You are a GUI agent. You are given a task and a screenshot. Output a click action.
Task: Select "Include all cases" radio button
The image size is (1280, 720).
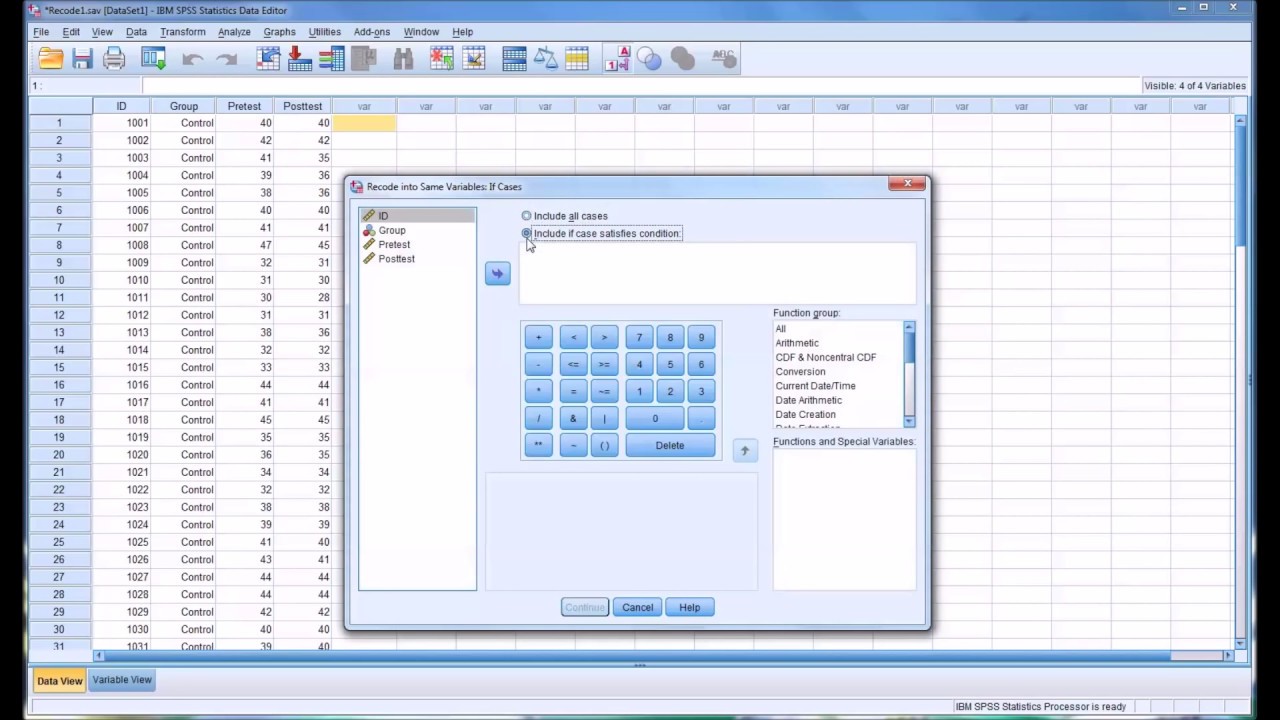tap(526, 216)
